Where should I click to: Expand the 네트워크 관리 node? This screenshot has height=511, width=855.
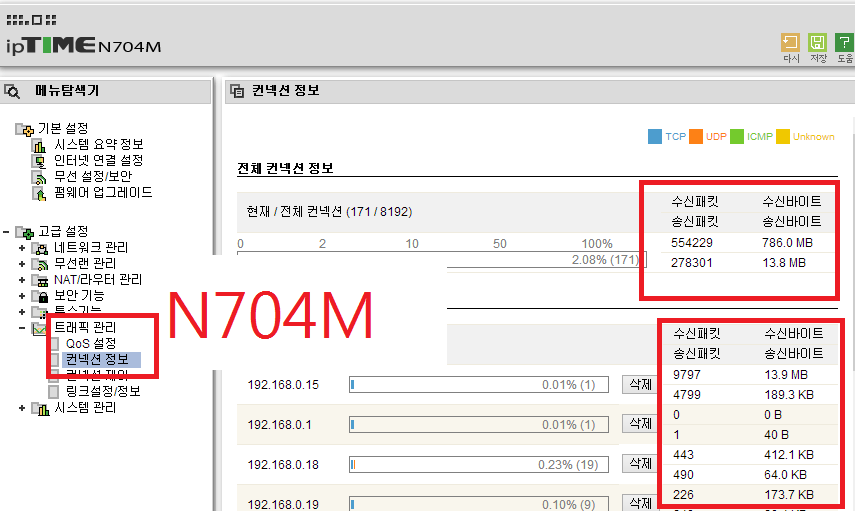[22, 248]
